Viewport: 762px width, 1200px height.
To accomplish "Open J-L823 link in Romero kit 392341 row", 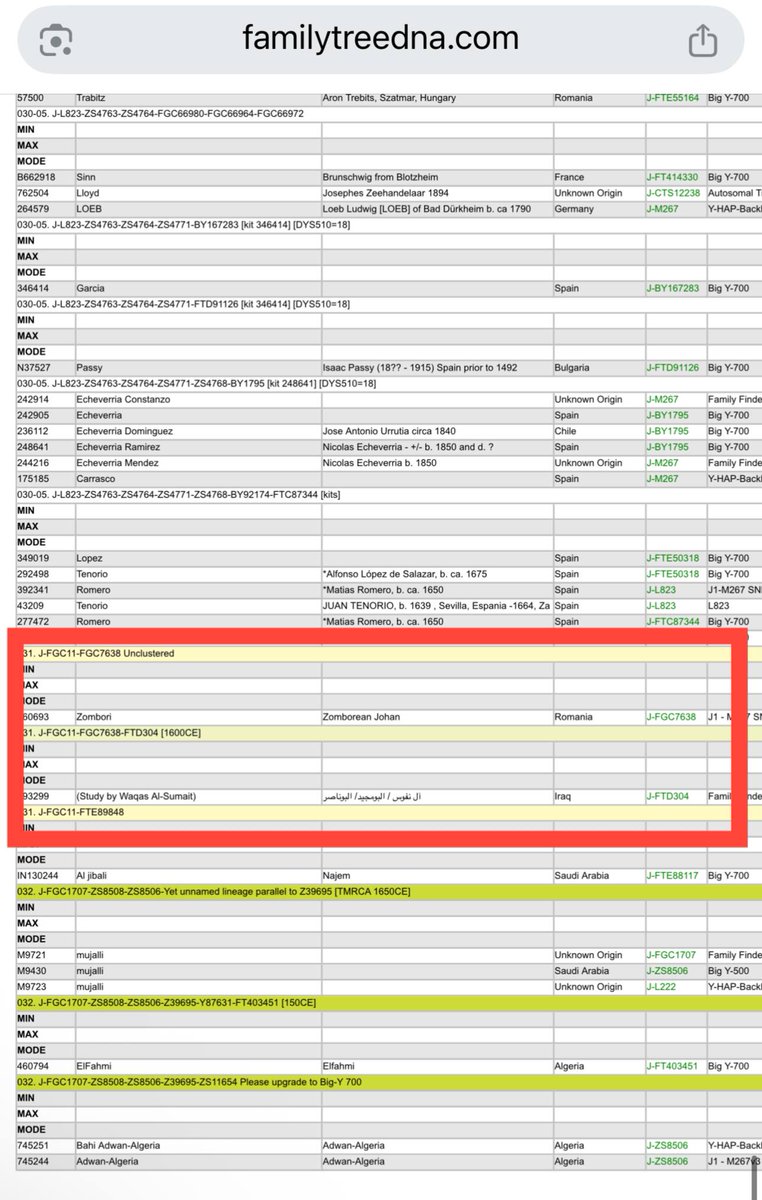I will 661,590.
